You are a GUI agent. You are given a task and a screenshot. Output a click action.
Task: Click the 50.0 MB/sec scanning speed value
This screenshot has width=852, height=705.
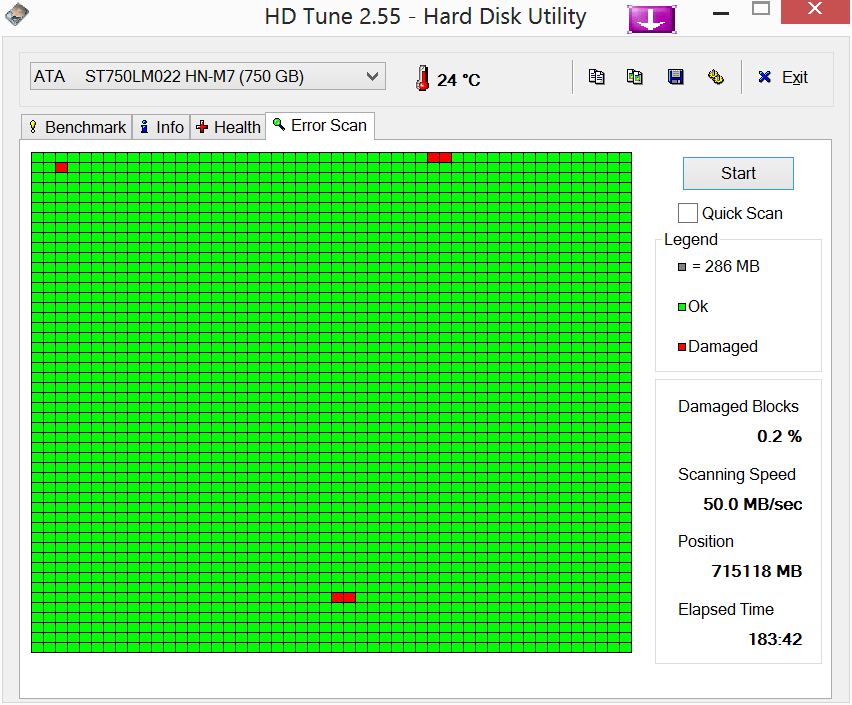point(753,504)
